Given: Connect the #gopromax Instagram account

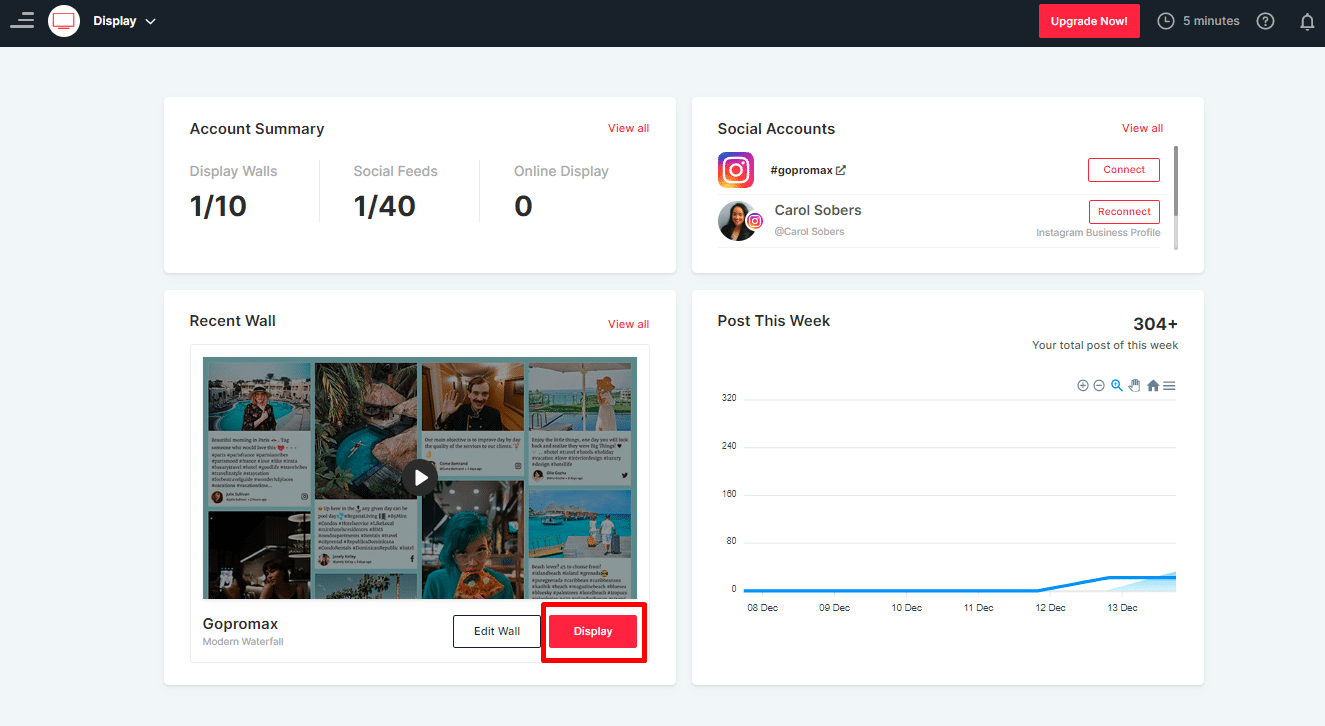Looking at the screenshot, I should click(1123, 170).
